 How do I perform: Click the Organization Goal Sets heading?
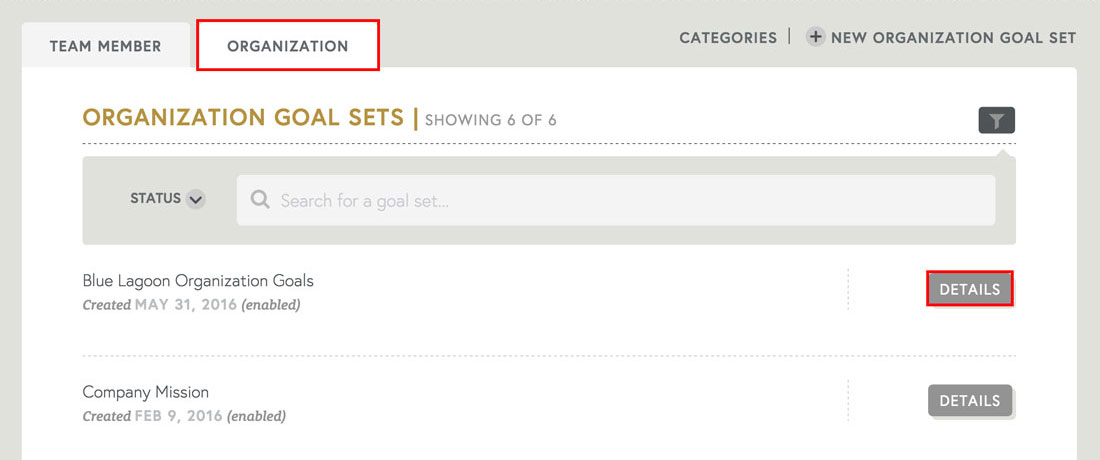[243, 118]
